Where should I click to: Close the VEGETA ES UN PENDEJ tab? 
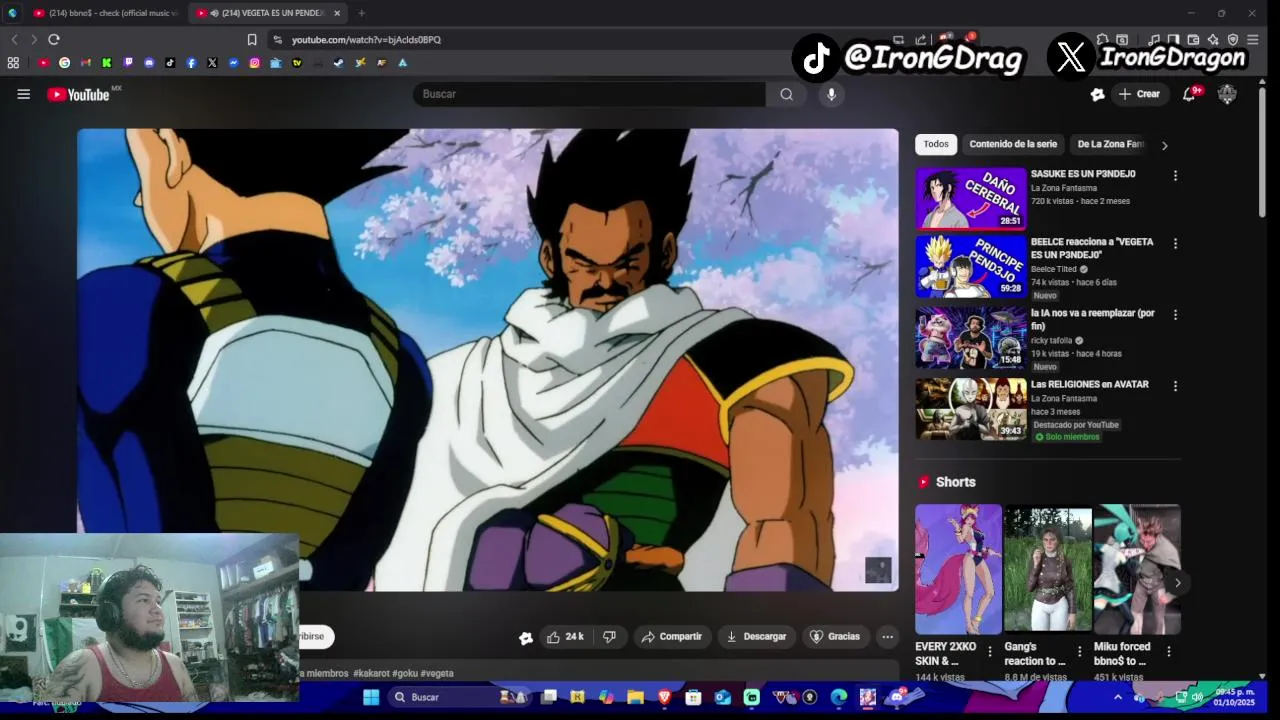337,13
